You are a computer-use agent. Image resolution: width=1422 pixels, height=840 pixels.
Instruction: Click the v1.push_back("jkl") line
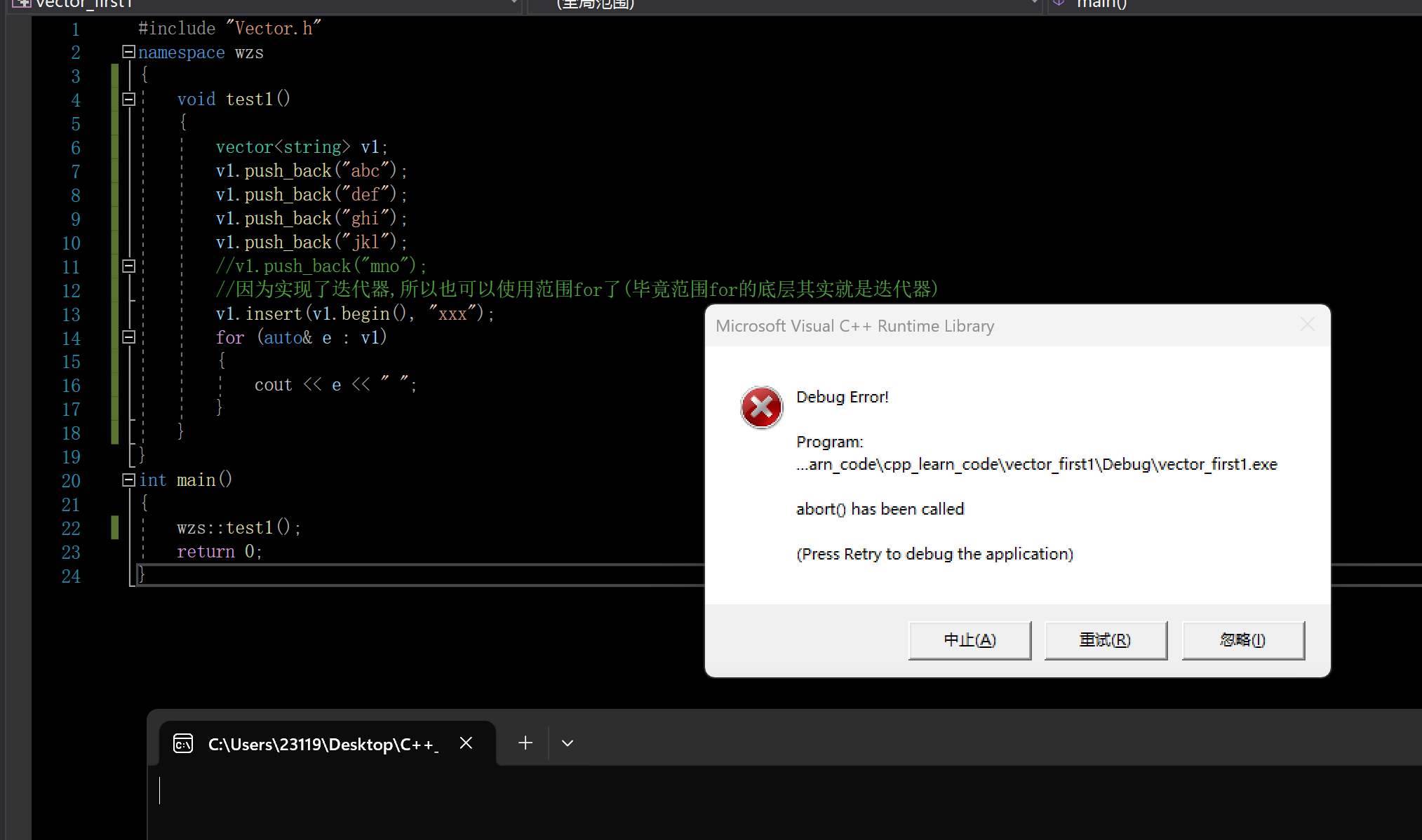311,242
